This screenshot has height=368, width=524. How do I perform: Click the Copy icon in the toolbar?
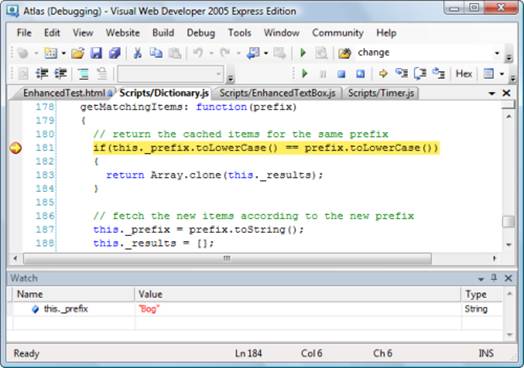[156, 53]
